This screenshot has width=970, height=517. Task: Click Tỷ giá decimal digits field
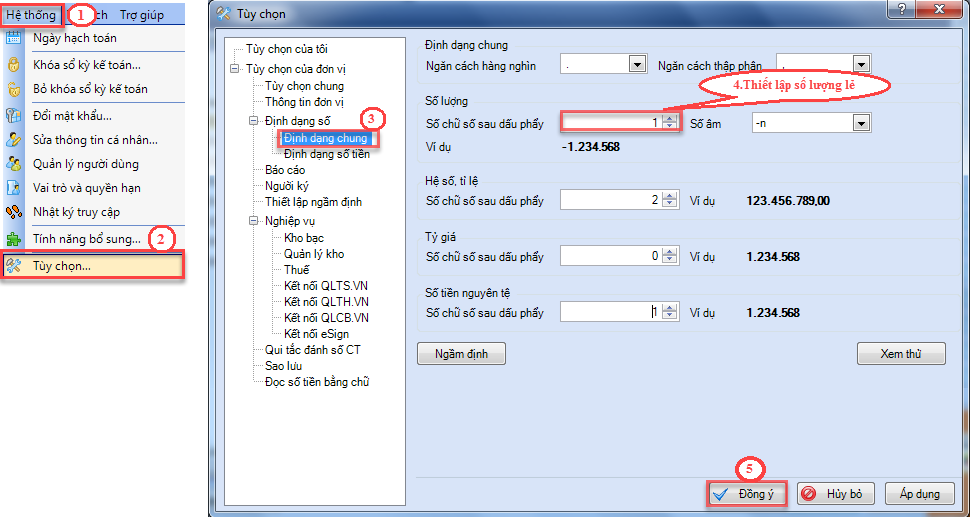611,256
